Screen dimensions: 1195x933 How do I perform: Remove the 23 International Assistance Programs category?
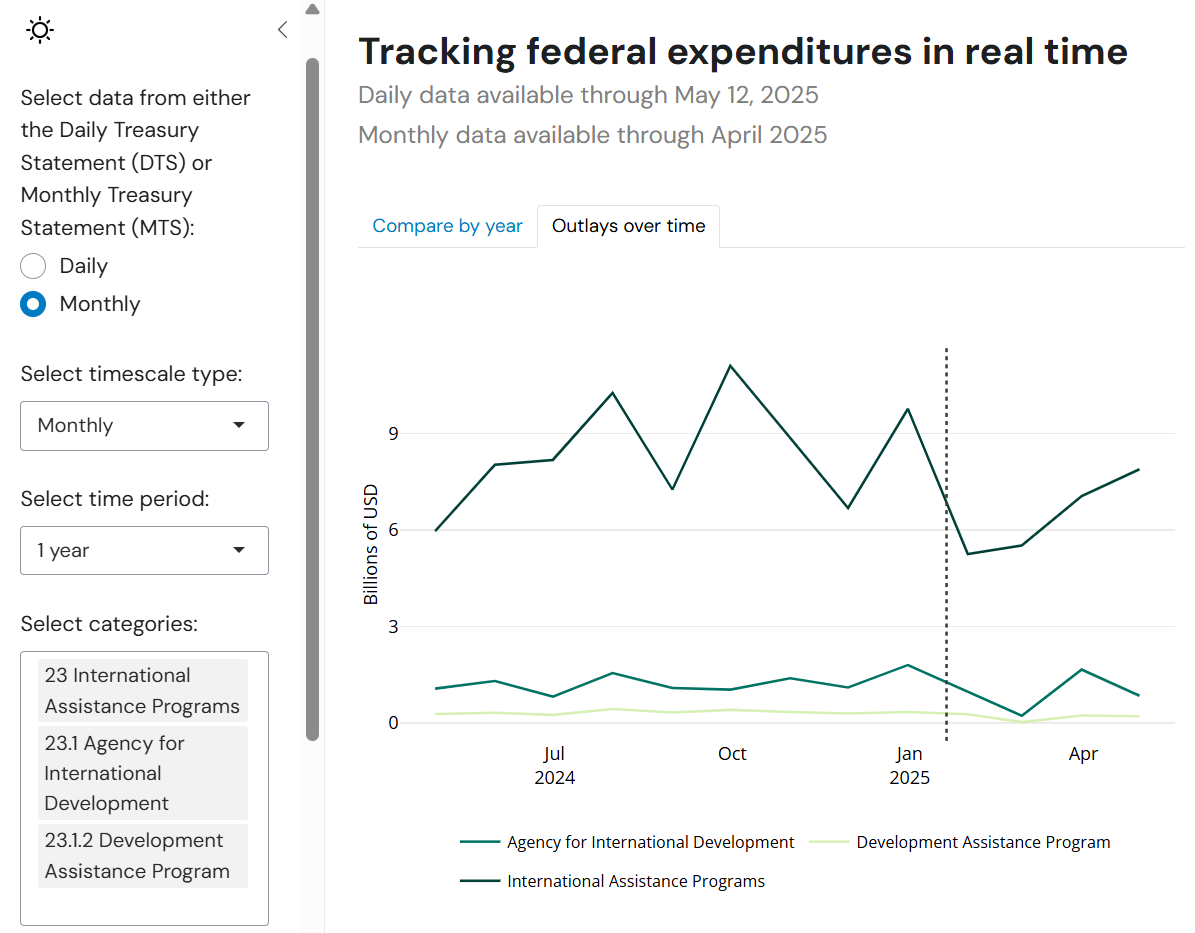[x=142, y=691]
